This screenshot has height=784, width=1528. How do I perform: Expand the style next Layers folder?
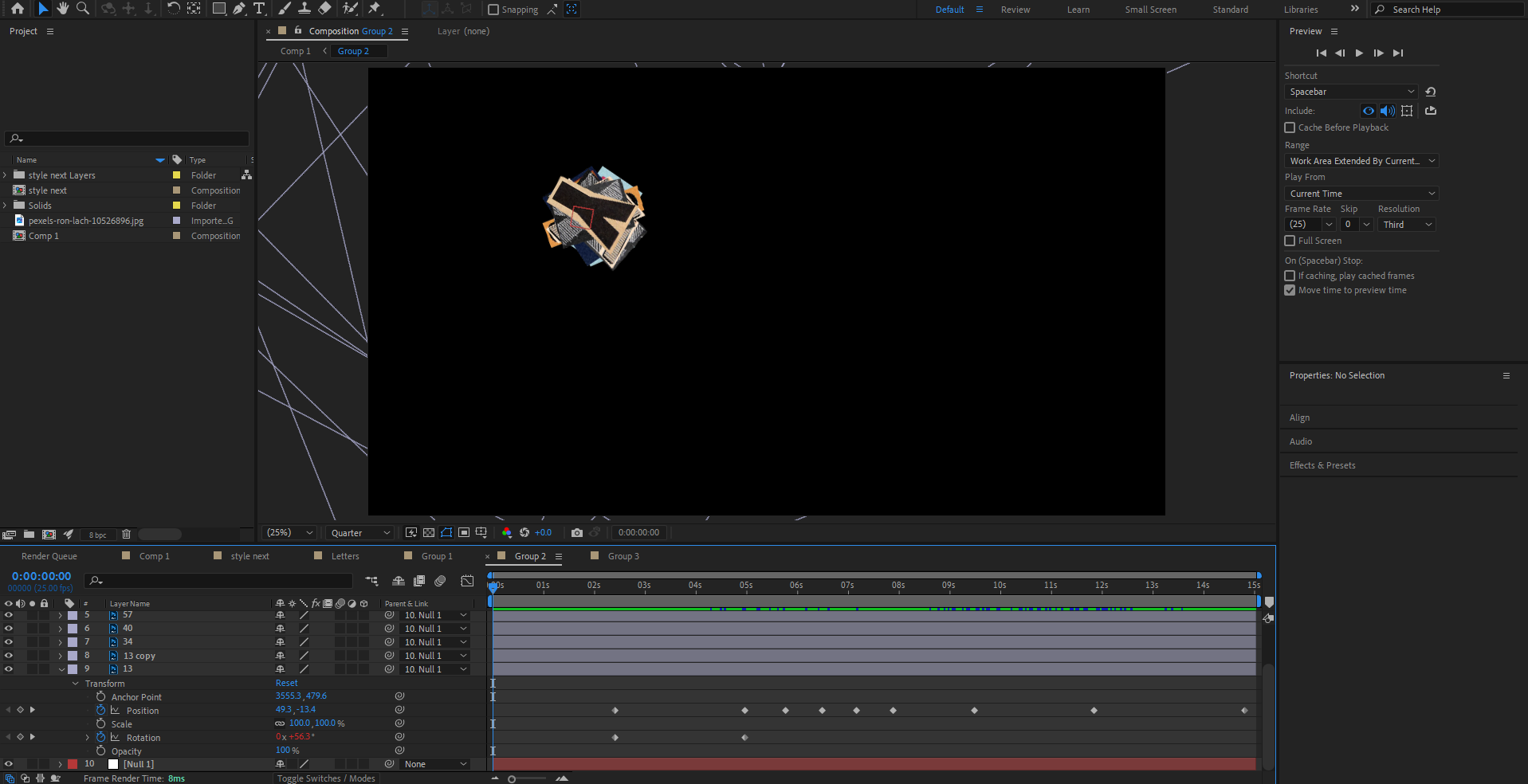coord(6,175)
